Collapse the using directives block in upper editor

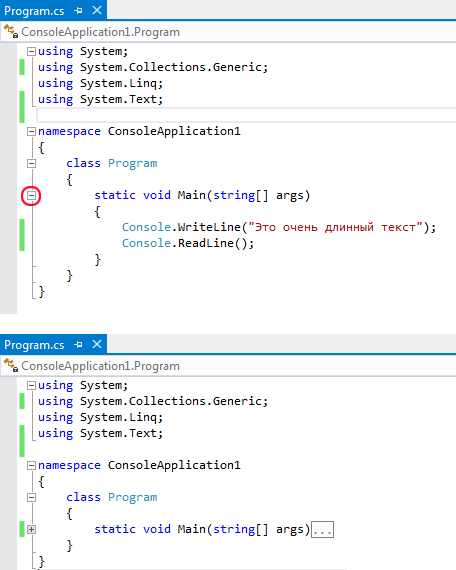point(32,51)
